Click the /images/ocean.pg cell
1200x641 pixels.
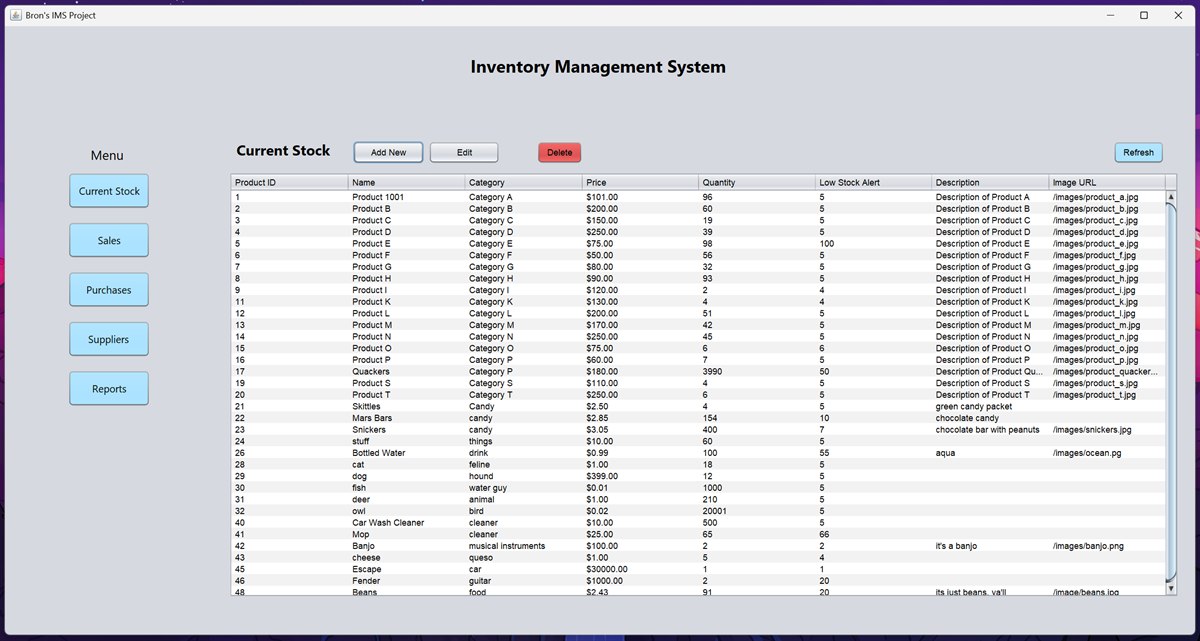click(x=1107, y=453)
